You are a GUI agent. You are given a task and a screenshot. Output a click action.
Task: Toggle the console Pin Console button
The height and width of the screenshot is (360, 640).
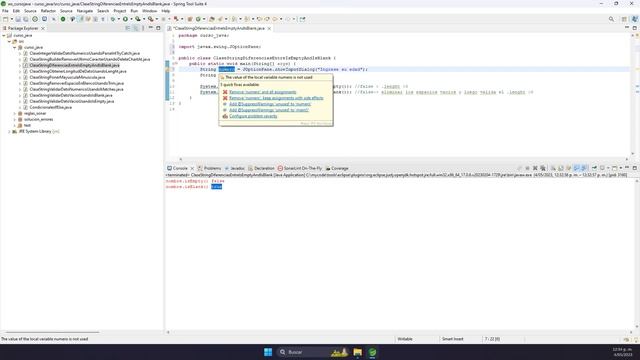click(594, 168)
